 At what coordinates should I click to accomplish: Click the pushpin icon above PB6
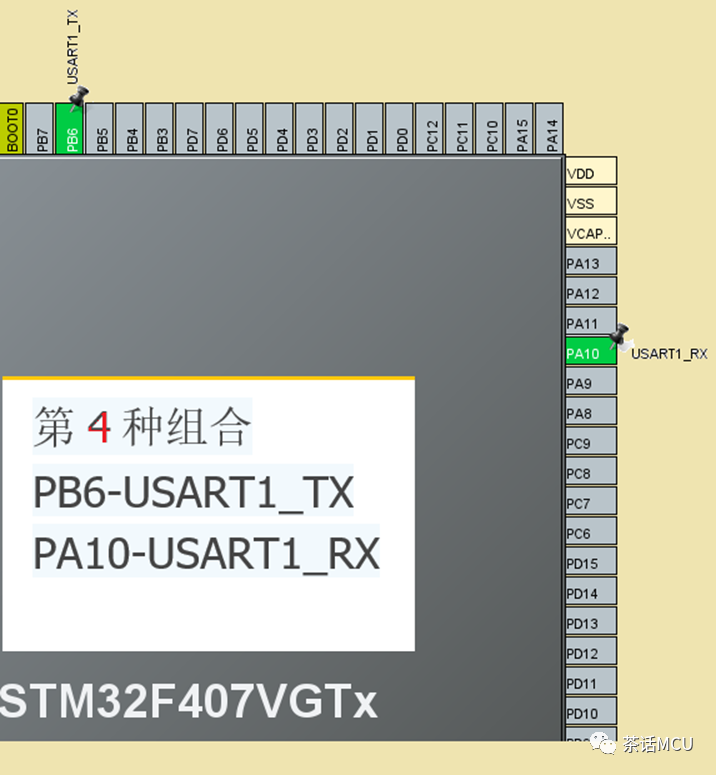[78, 98]
